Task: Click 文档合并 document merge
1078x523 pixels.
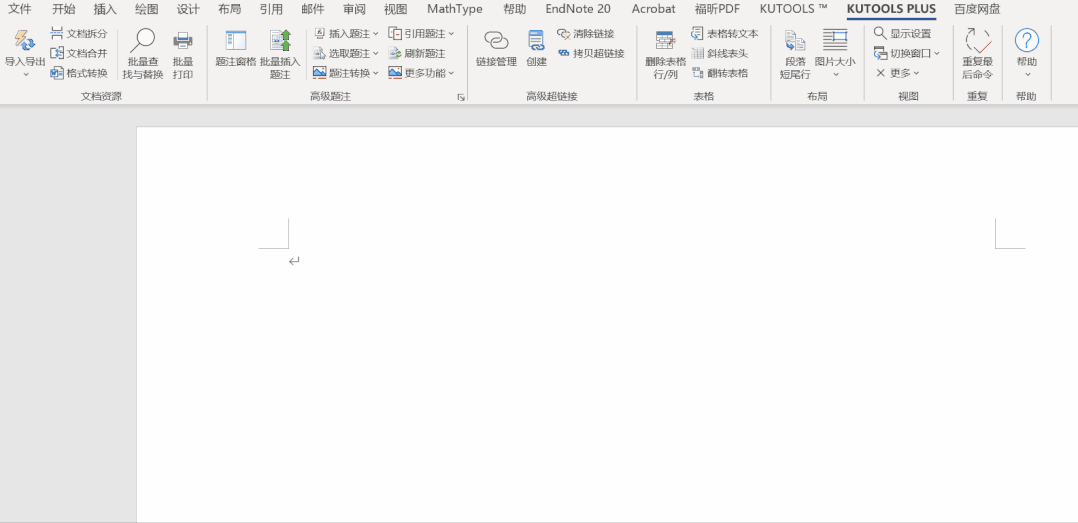Action: [79, 53]
